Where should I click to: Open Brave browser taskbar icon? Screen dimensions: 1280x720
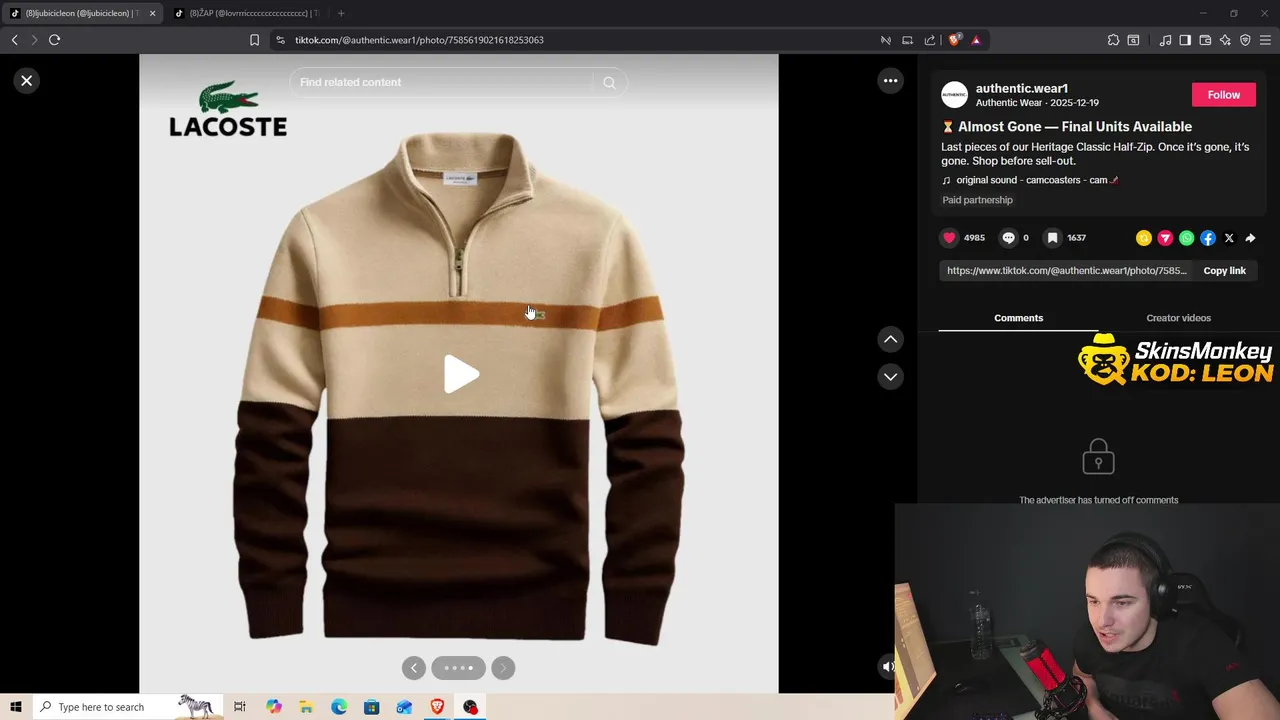(x=437, y=707)
